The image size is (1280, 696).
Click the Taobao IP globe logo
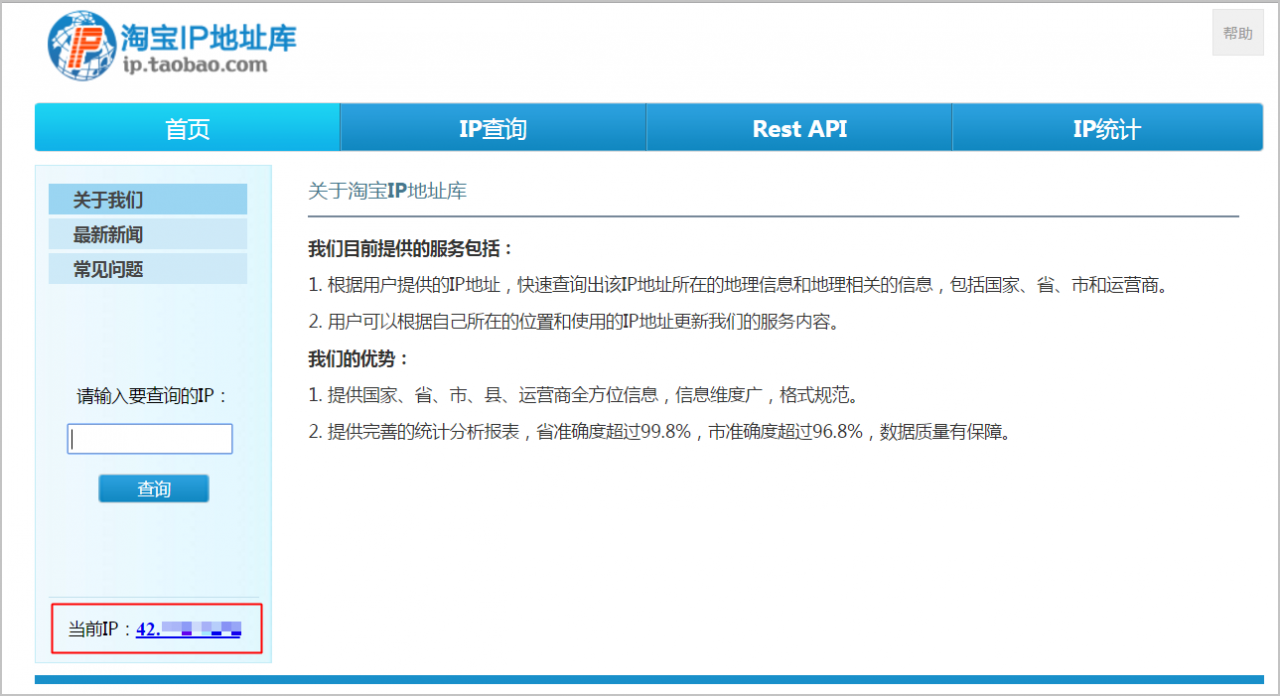tap(82, 47)
